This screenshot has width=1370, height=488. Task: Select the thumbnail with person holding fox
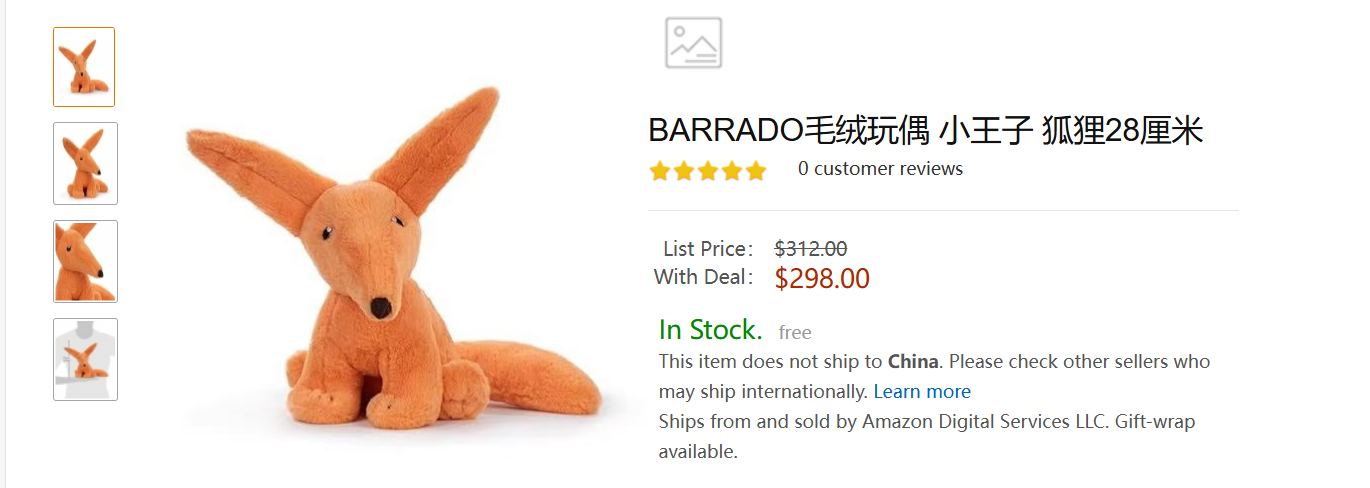tap(85, 360)
